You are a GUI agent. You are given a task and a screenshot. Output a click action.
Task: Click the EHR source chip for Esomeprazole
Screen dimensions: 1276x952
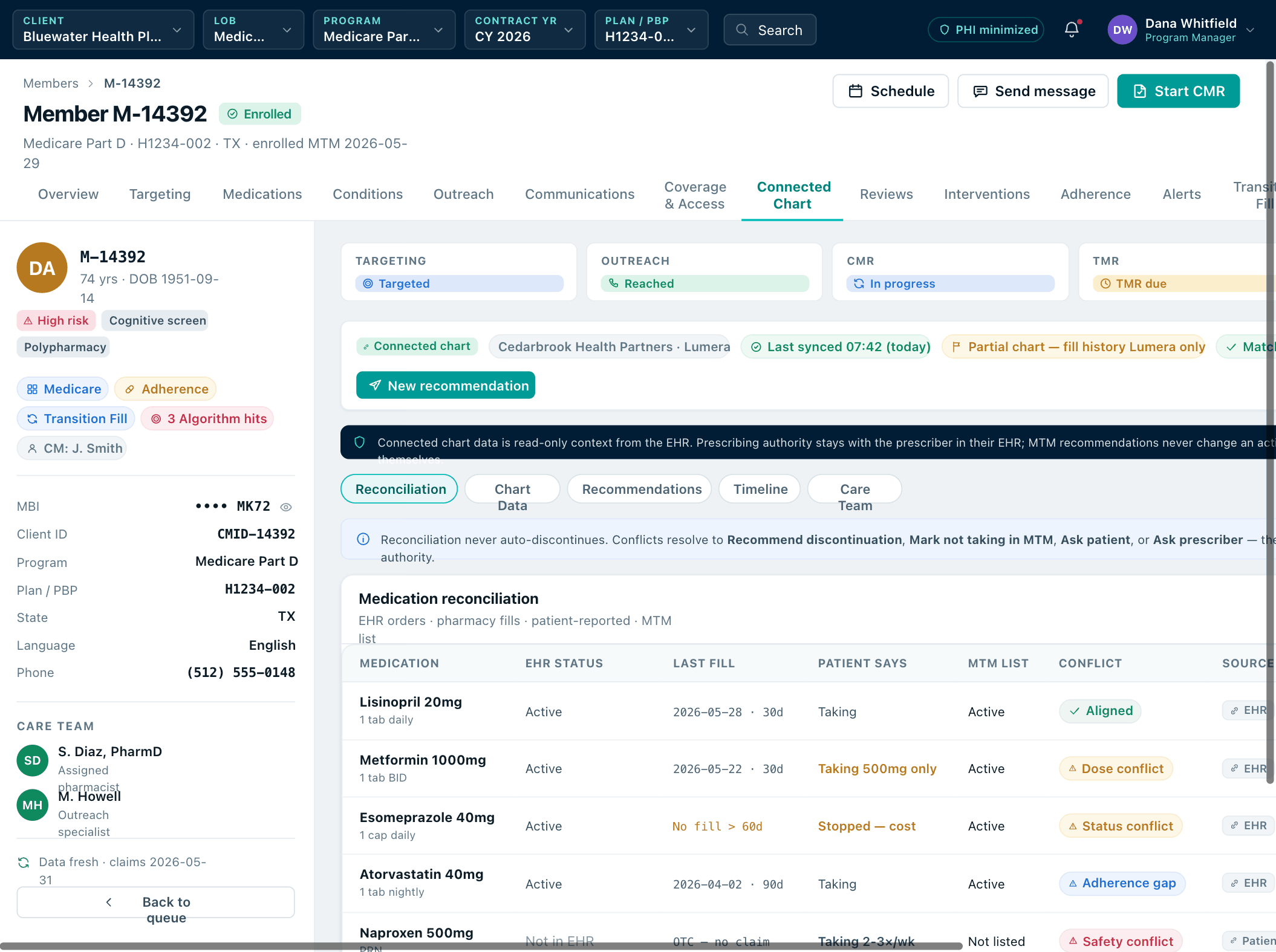pos(1248,825)
